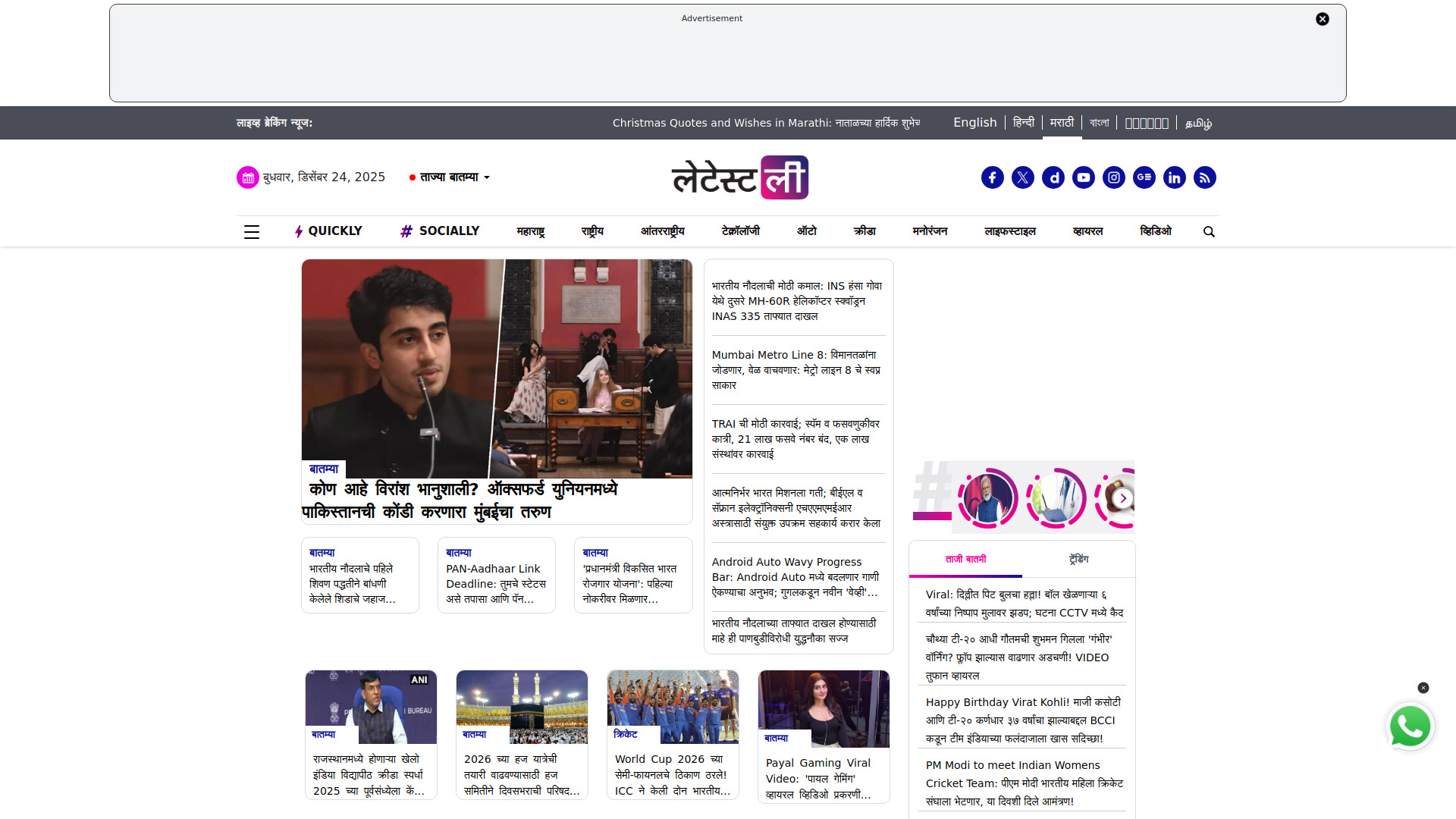
Task: Open the QUICKLY menu item
Action: point(328,231)
